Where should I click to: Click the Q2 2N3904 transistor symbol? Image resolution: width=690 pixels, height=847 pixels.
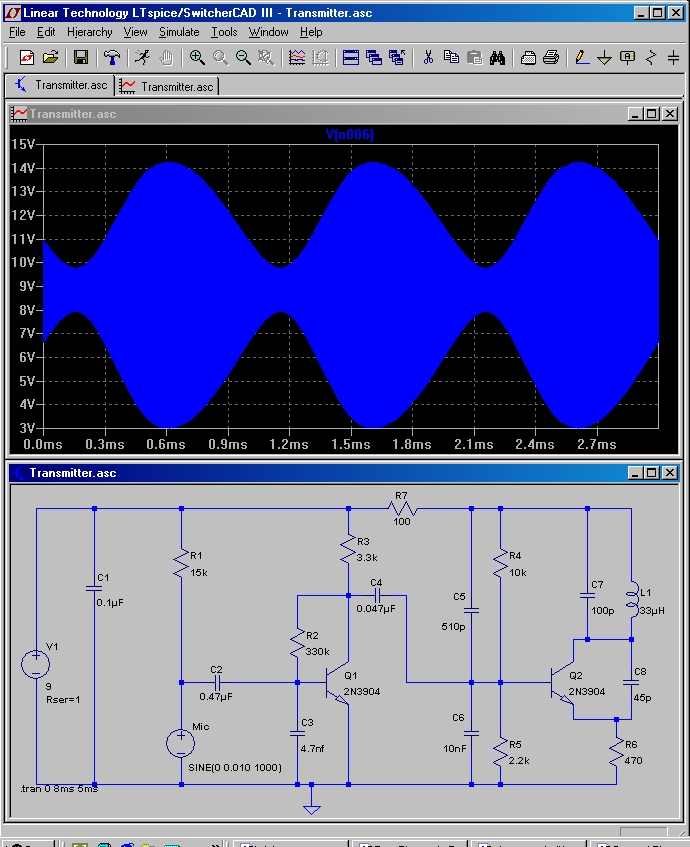[x=562, y=683]
